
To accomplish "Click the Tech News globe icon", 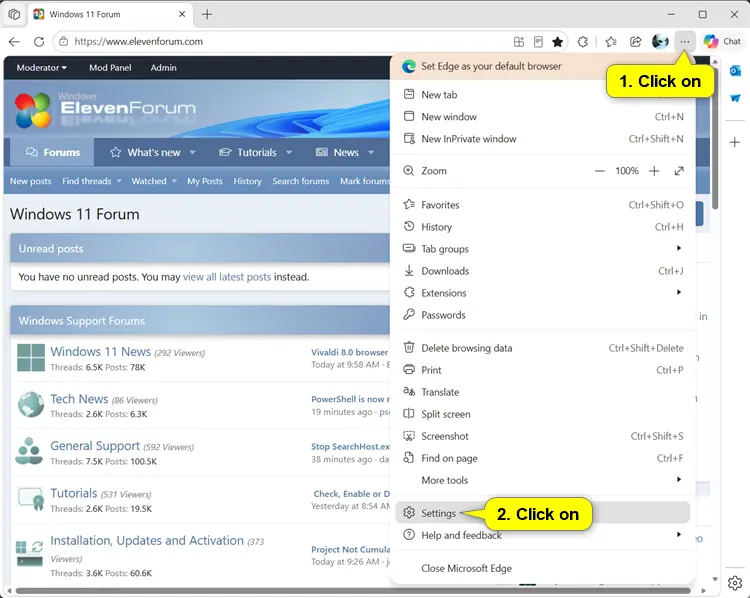I will coord(31,404).
